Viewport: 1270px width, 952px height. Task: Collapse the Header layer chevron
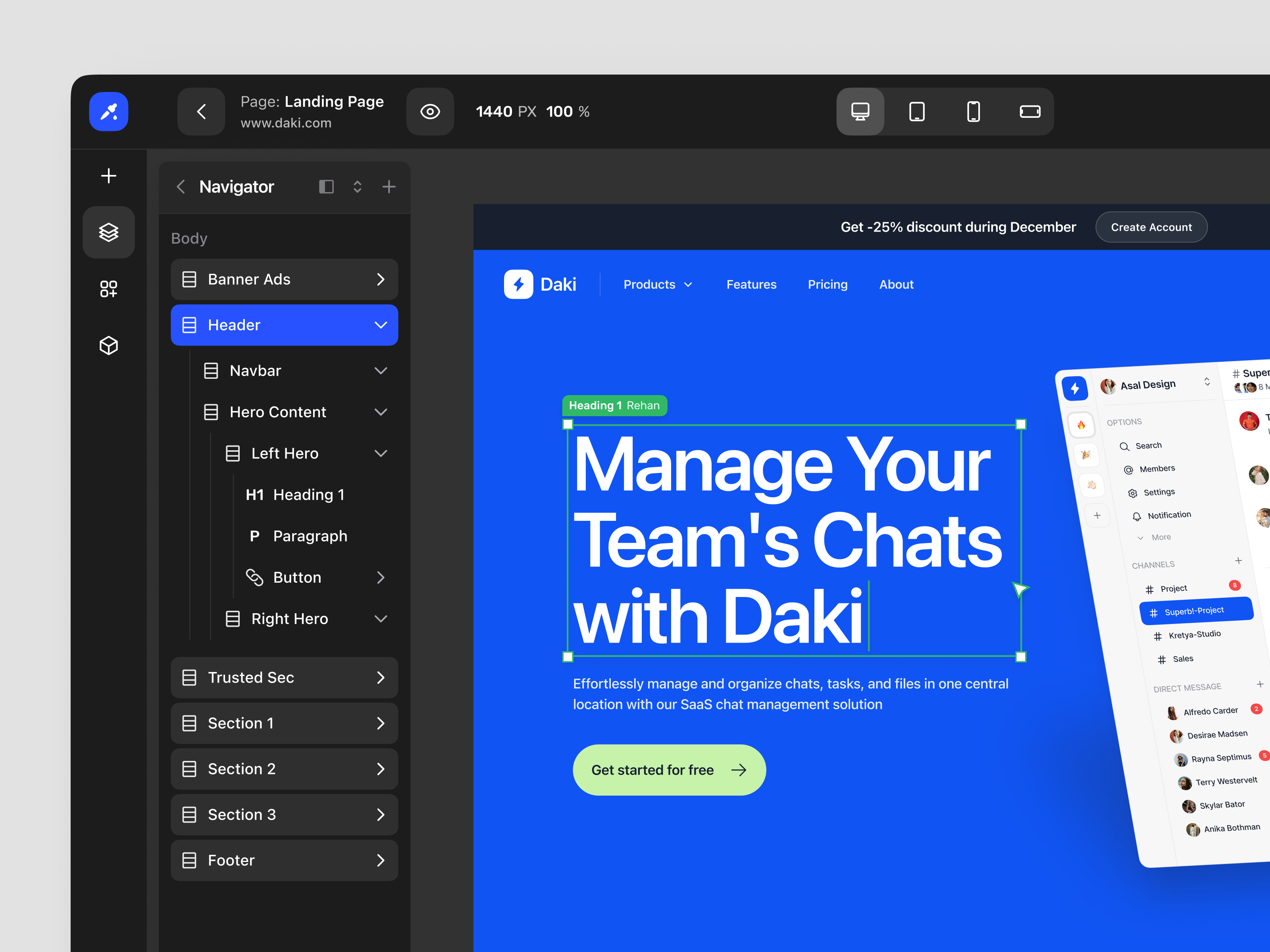[x=381, y=325]
